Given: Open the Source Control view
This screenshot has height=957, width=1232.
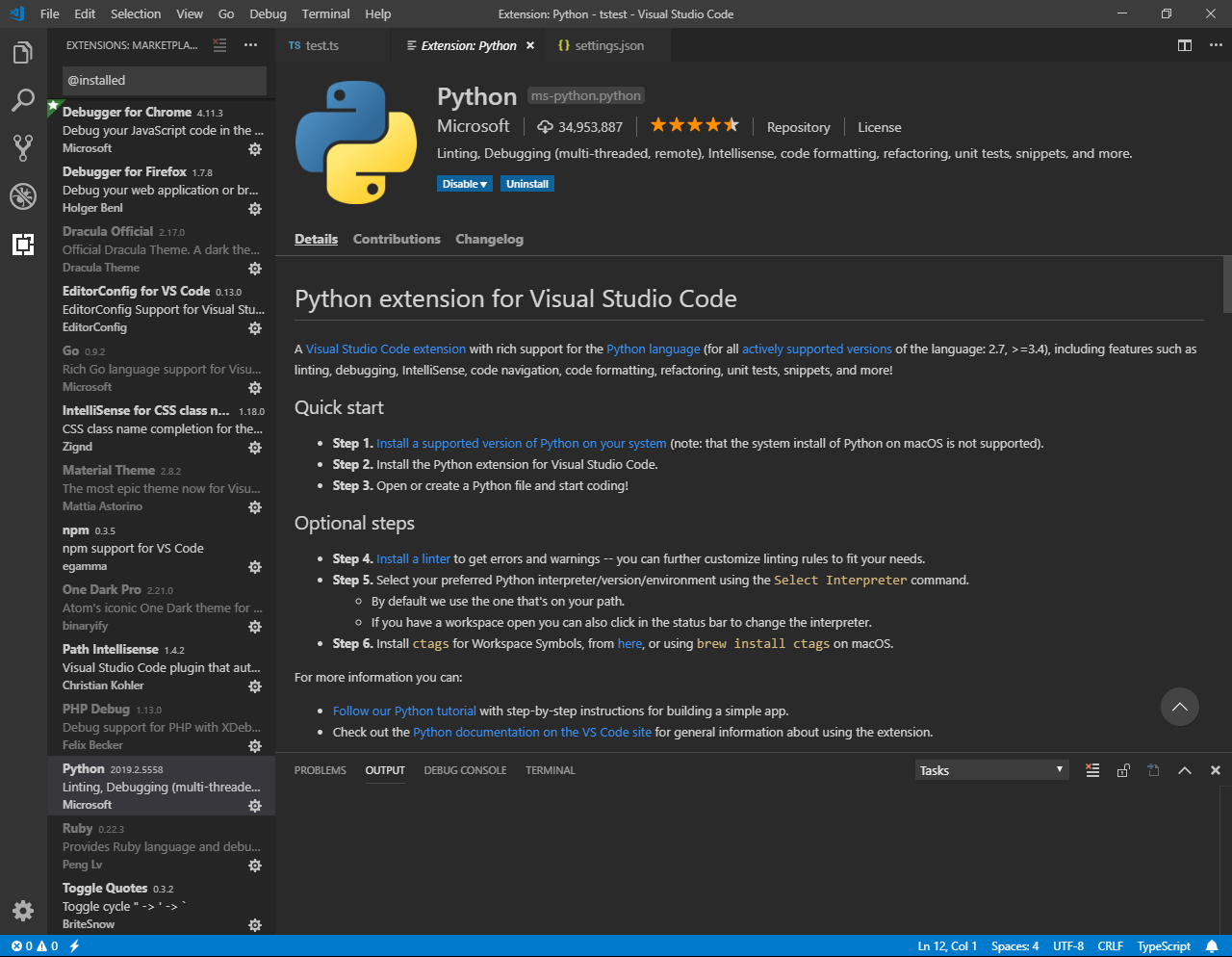Looking at the screenshot, I should (x=23, y=147).
